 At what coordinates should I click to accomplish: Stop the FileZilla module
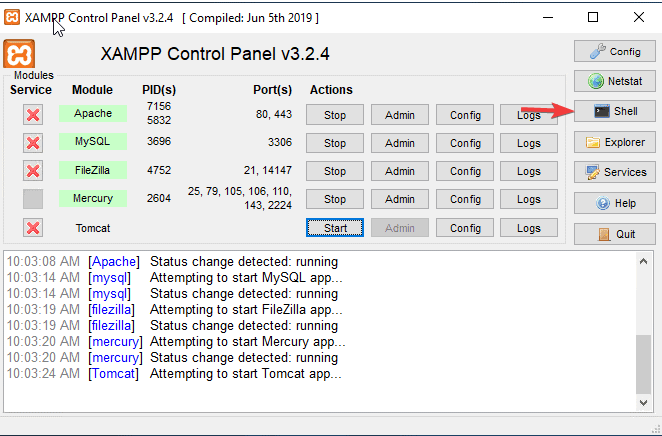tap(335, 171)
